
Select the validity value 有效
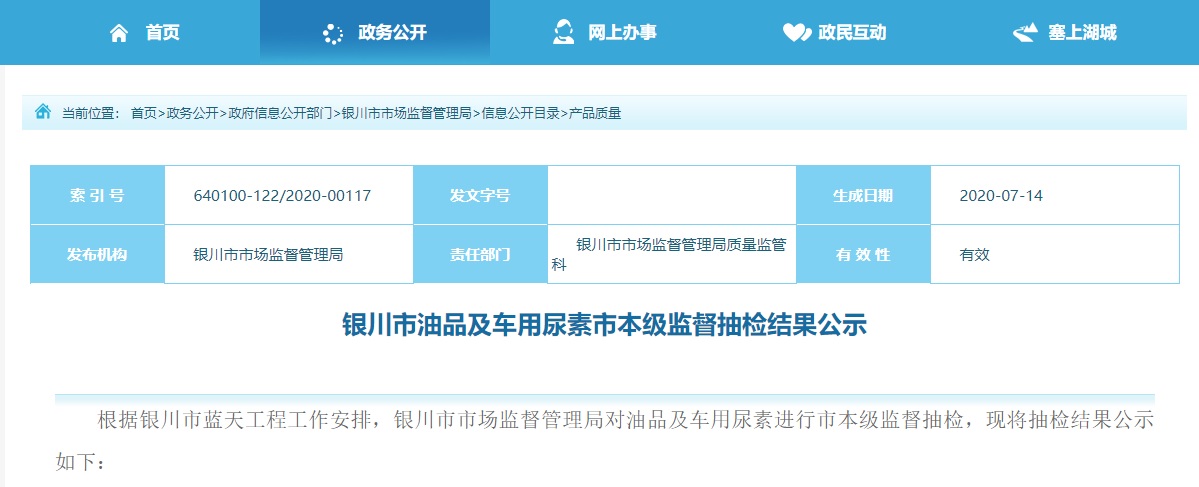coord(975,255)
